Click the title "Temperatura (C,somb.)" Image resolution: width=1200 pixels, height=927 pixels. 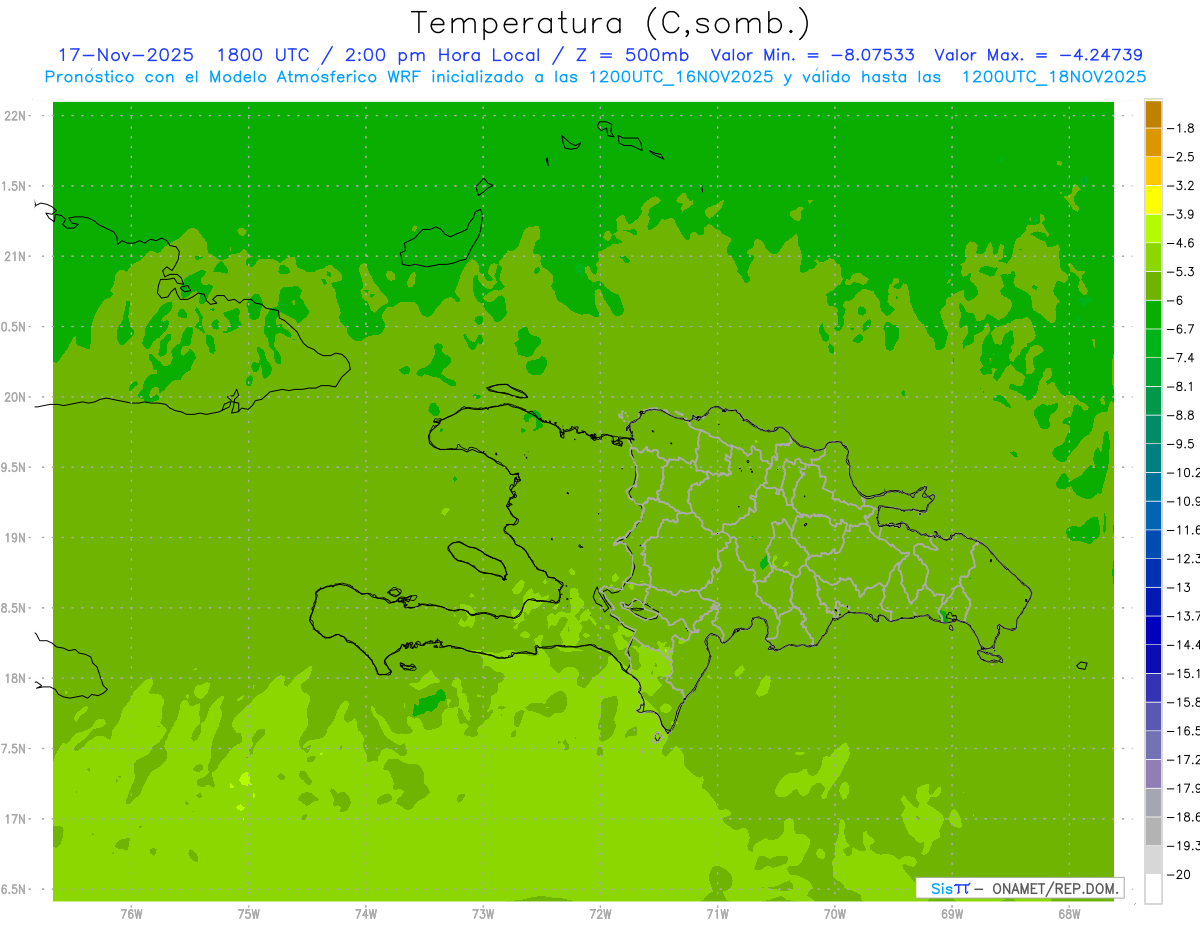pos(610,23)
